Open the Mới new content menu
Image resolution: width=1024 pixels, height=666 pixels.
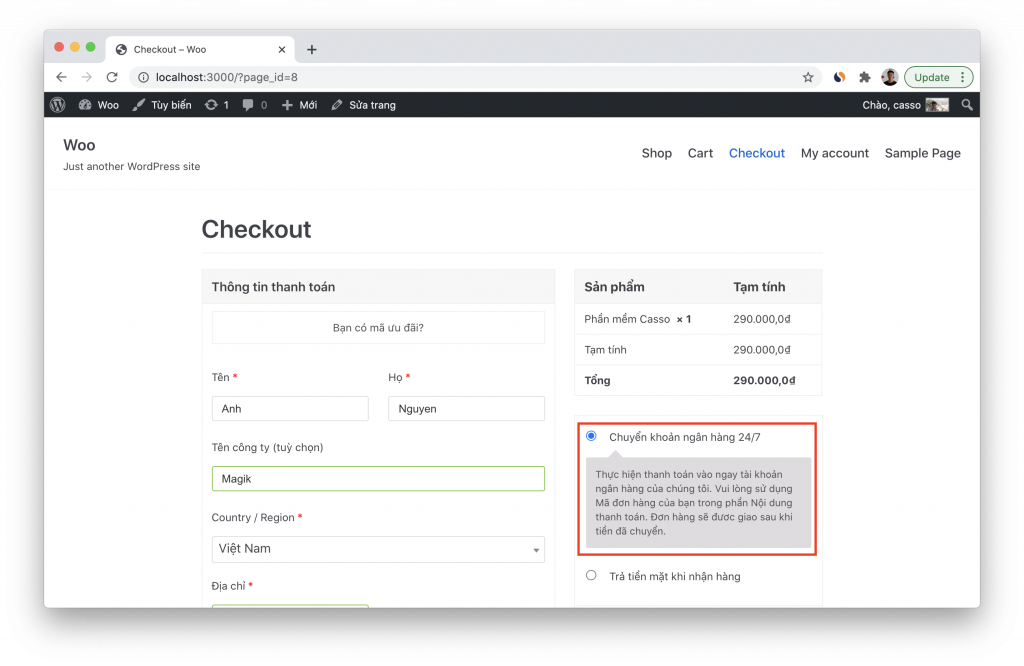click(300, 104)
